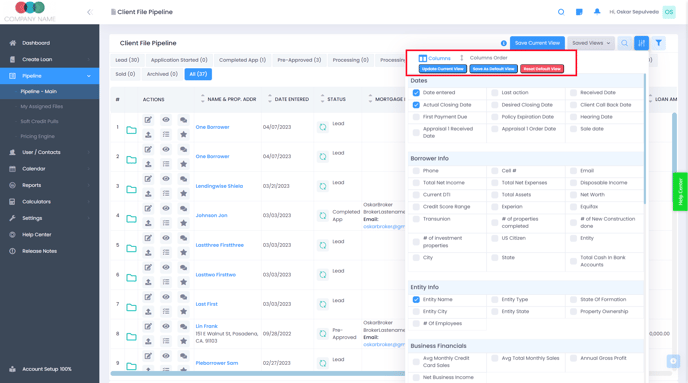Click the status refresh icon for Lin Frank

click(x=322, y=333)
